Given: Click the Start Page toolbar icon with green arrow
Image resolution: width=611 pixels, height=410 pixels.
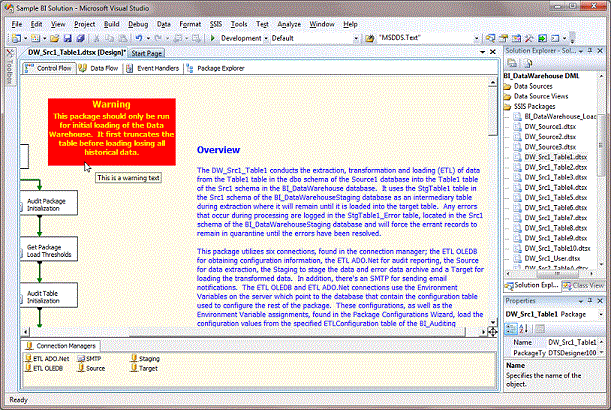Looking at the screenshot, I should (542, 38).
